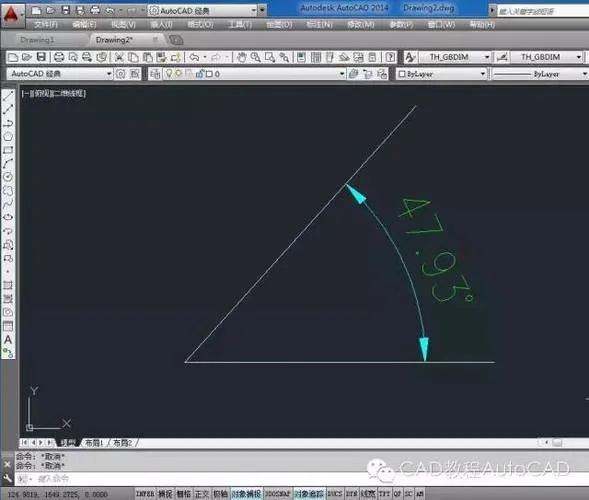Screen dimensions: 589x500
Task: Open the Dimension Style manager icon
Action: click(502, 57)
